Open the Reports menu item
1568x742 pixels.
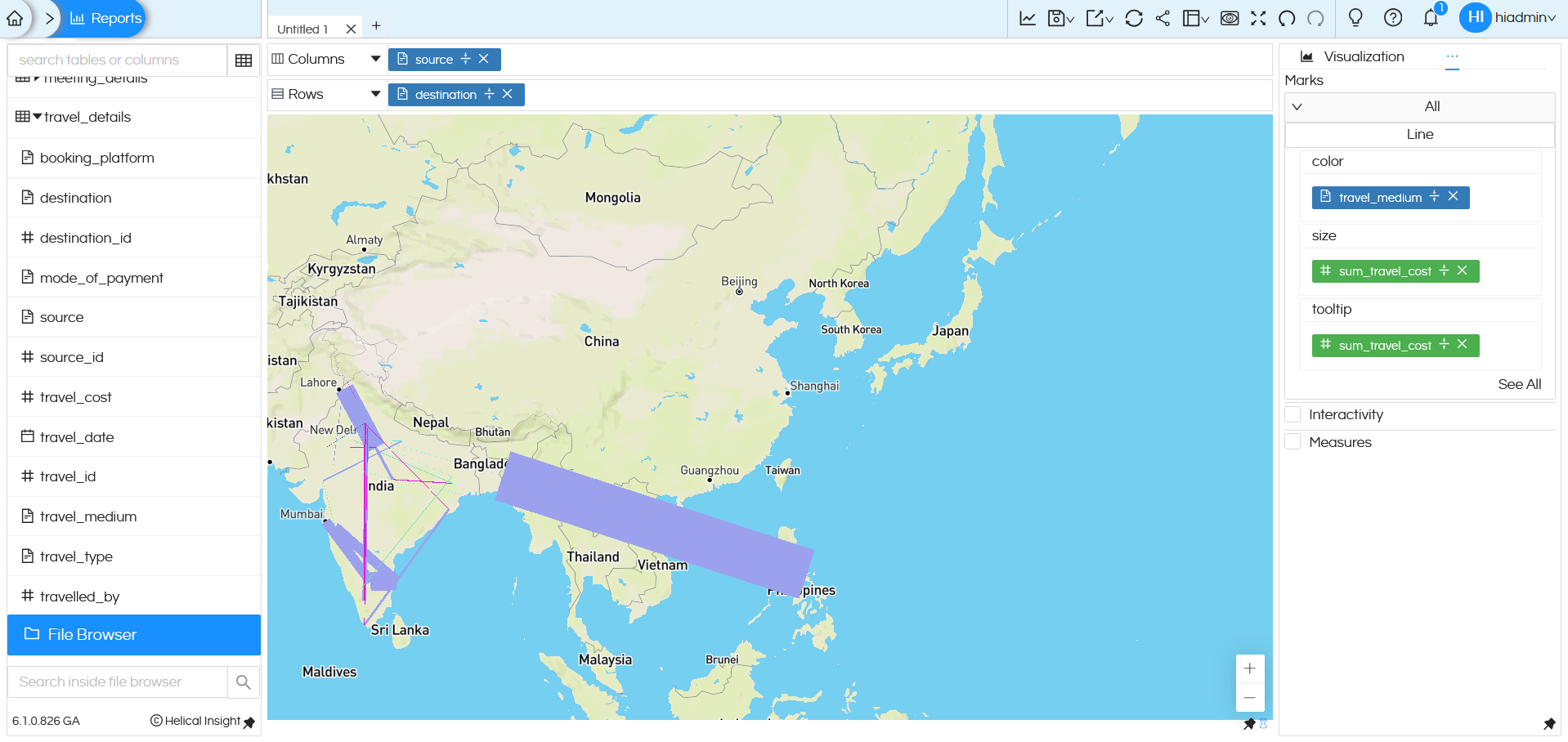point(105,17)
